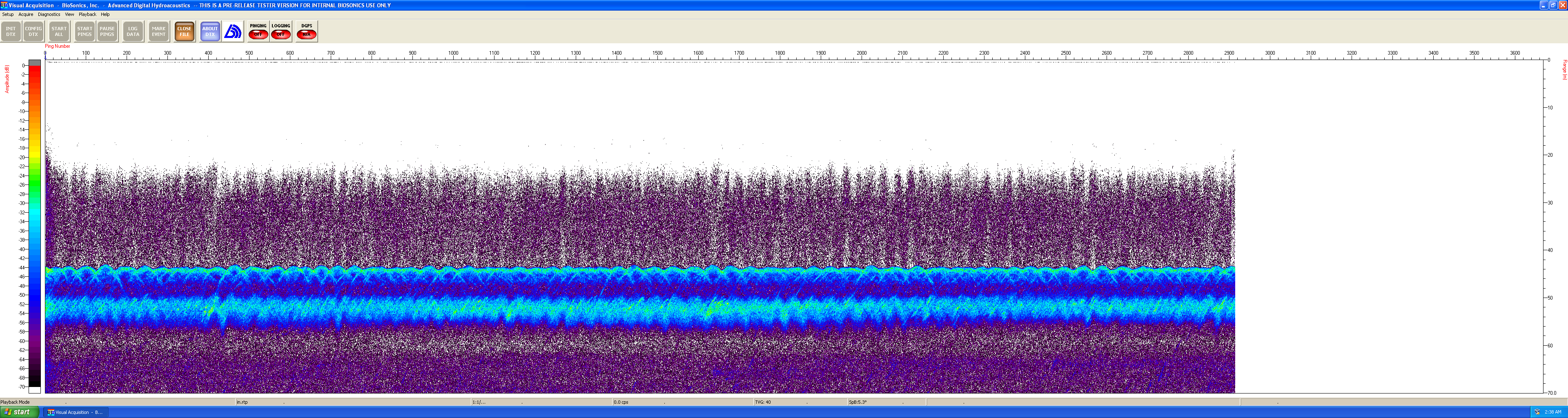Open the Help menu

(105, 15)
